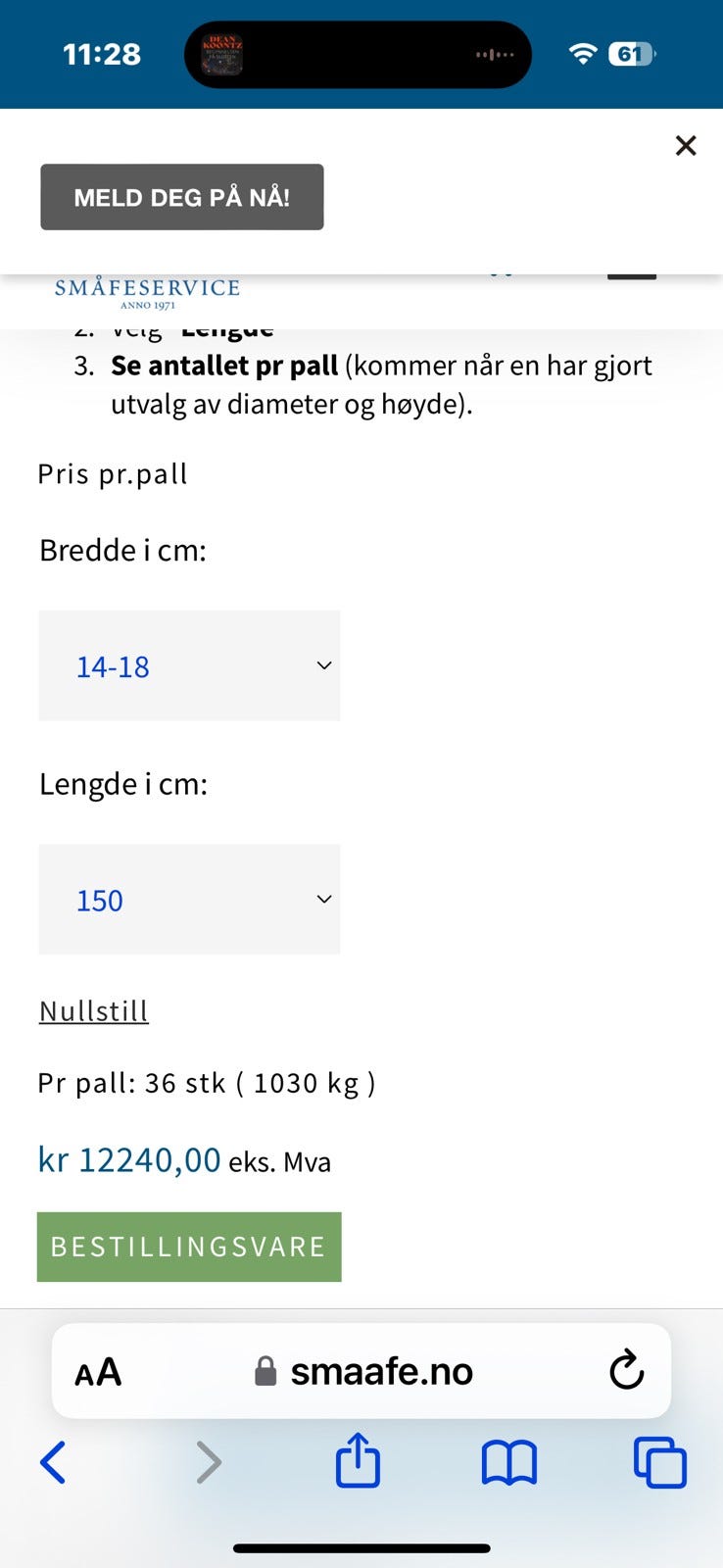723x1568 pixels.
Task: Tap the smaafe.no address bar
Action: [x=380, y=1371]
